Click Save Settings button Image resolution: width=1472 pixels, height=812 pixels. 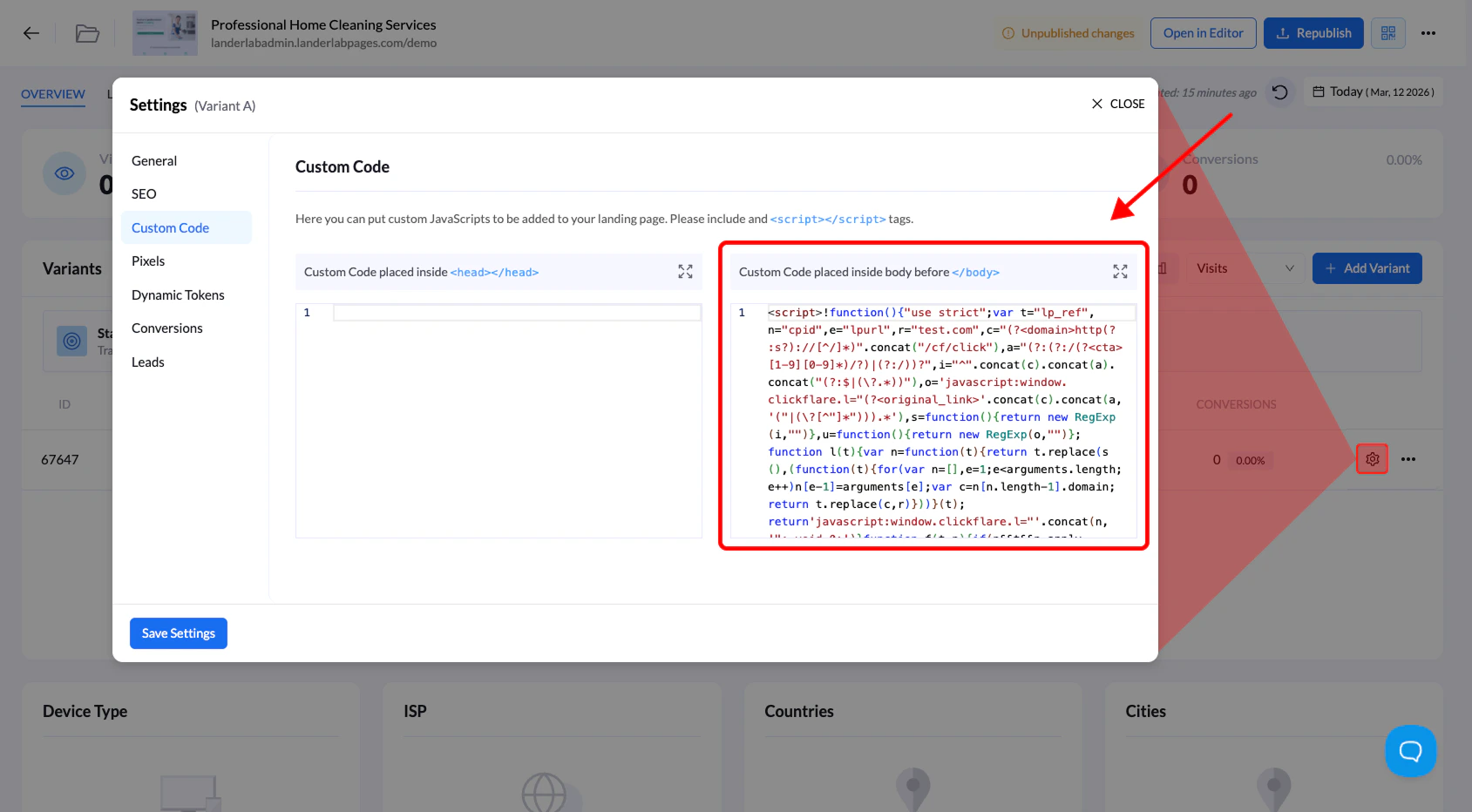[179, 633]
